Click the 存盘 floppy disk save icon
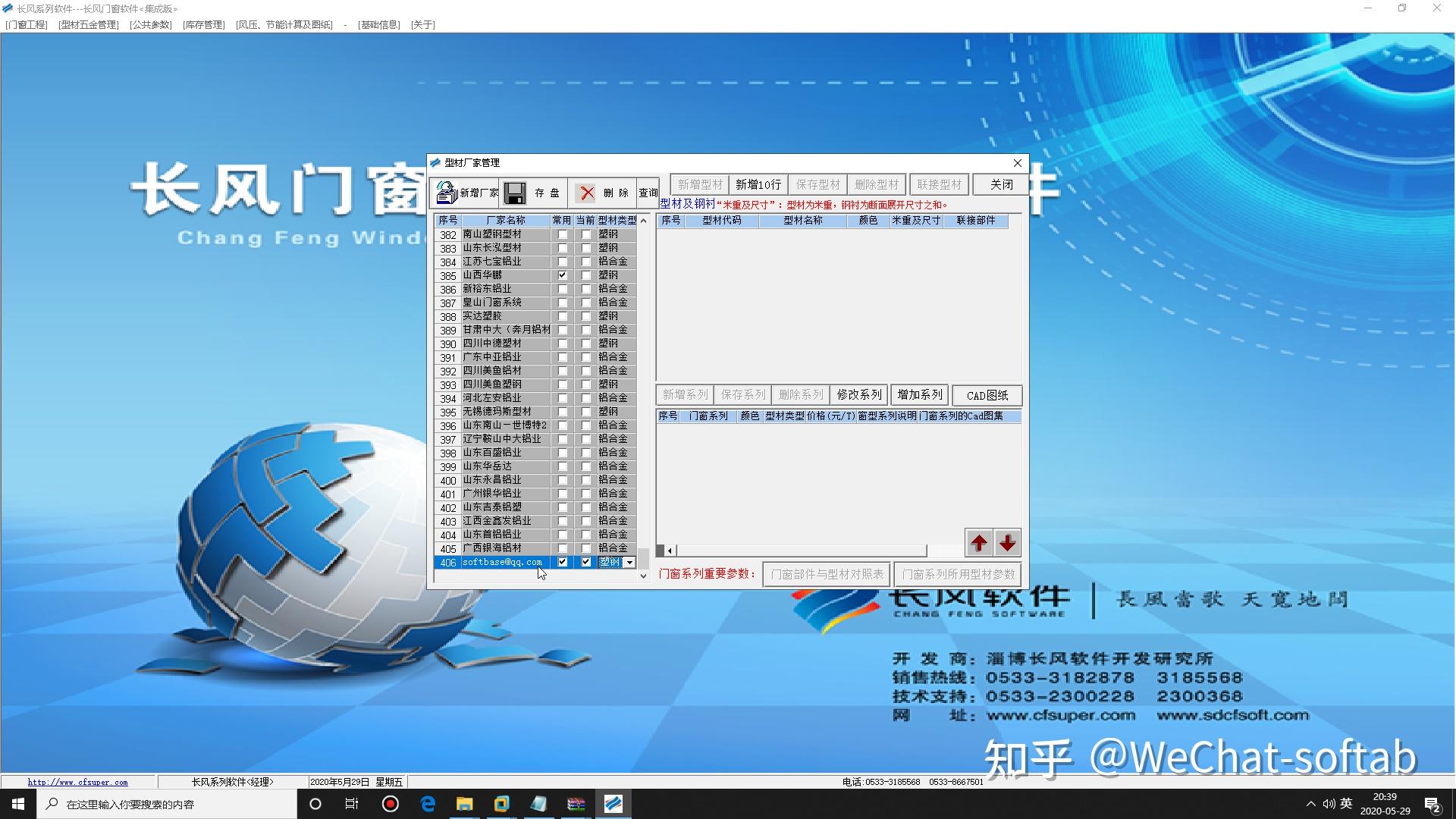The image size is (1456, 819). [x=514, y=193]
